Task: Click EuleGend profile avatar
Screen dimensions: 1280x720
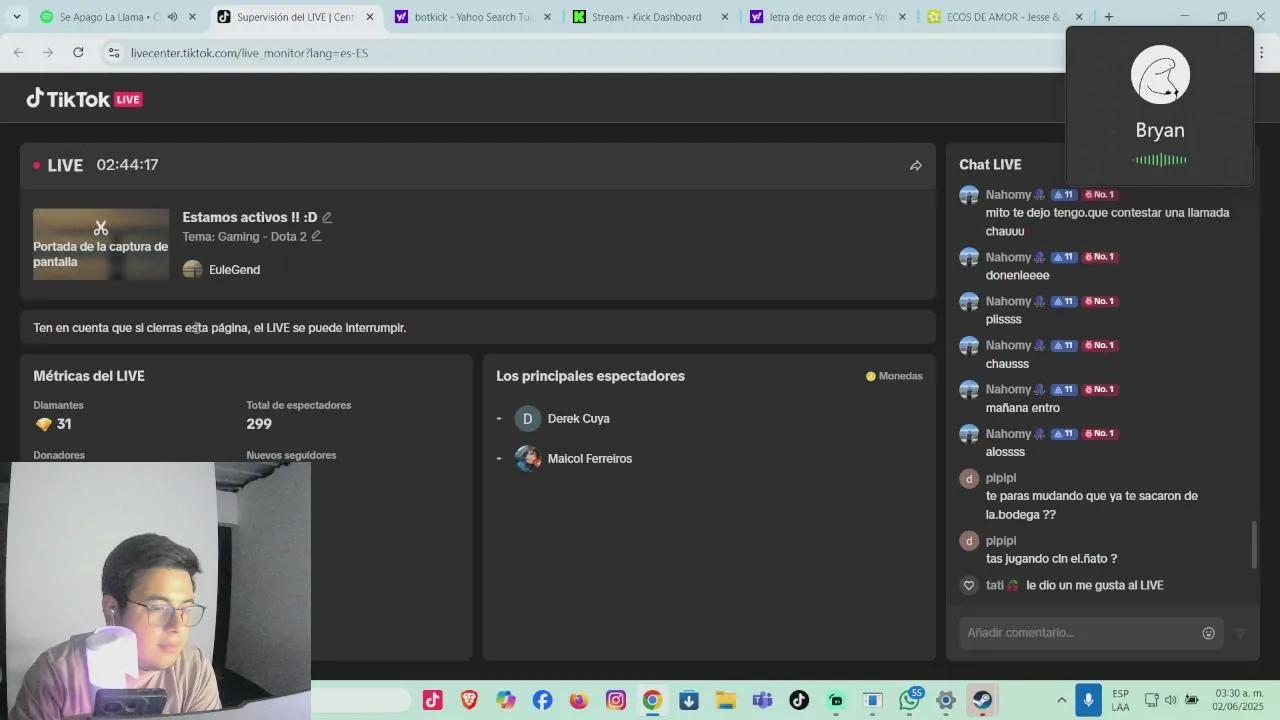Action: tap(192, 269)
